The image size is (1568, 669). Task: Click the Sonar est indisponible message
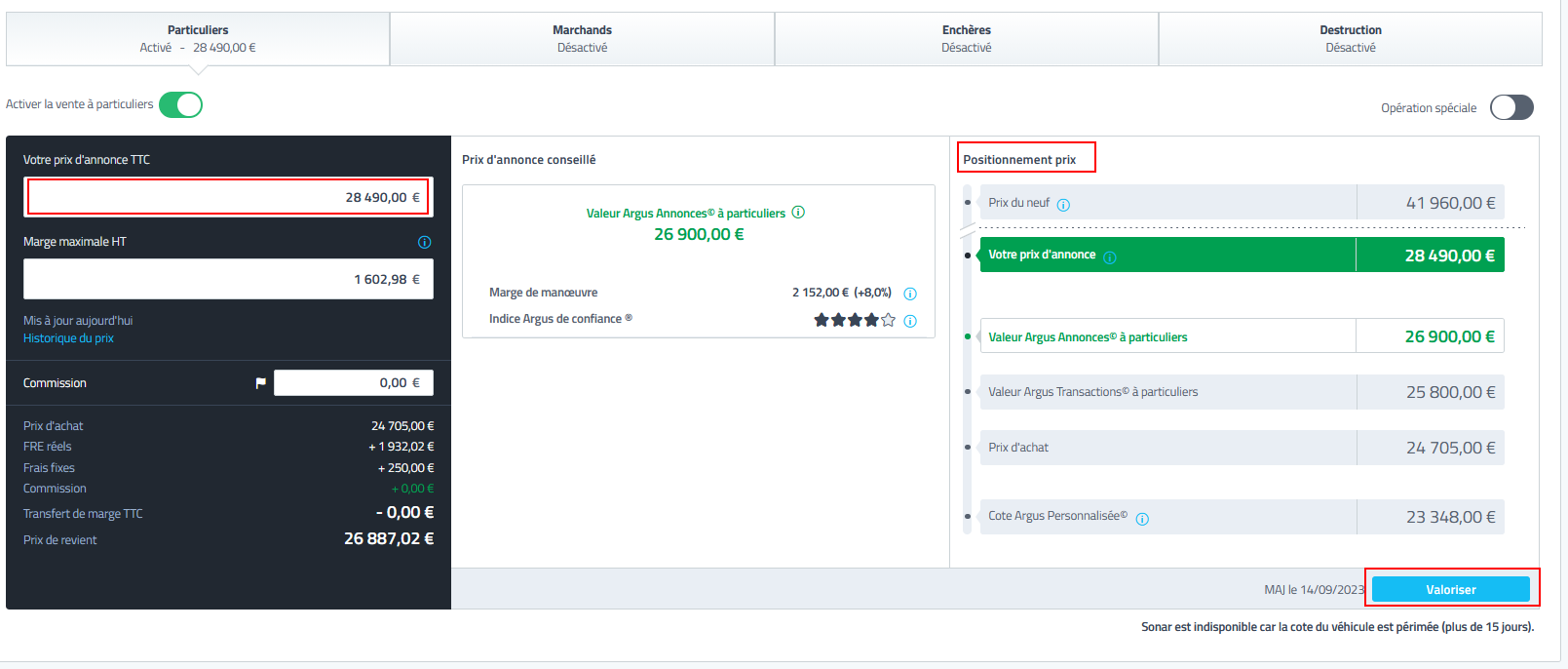click(x=1338, y=627)
